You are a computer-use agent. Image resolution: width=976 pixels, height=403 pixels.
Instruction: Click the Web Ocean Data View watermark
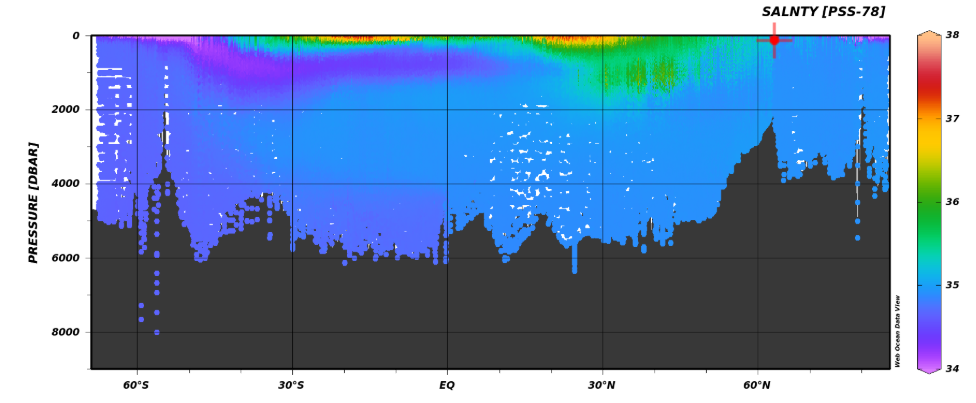pos(898,331)
